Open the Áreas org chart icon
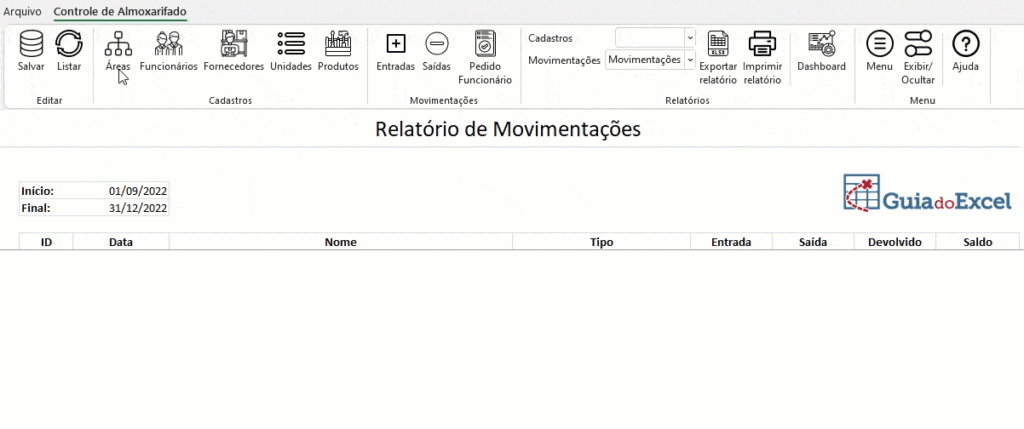Screen dimensions: 1024x429 point(118,44)
